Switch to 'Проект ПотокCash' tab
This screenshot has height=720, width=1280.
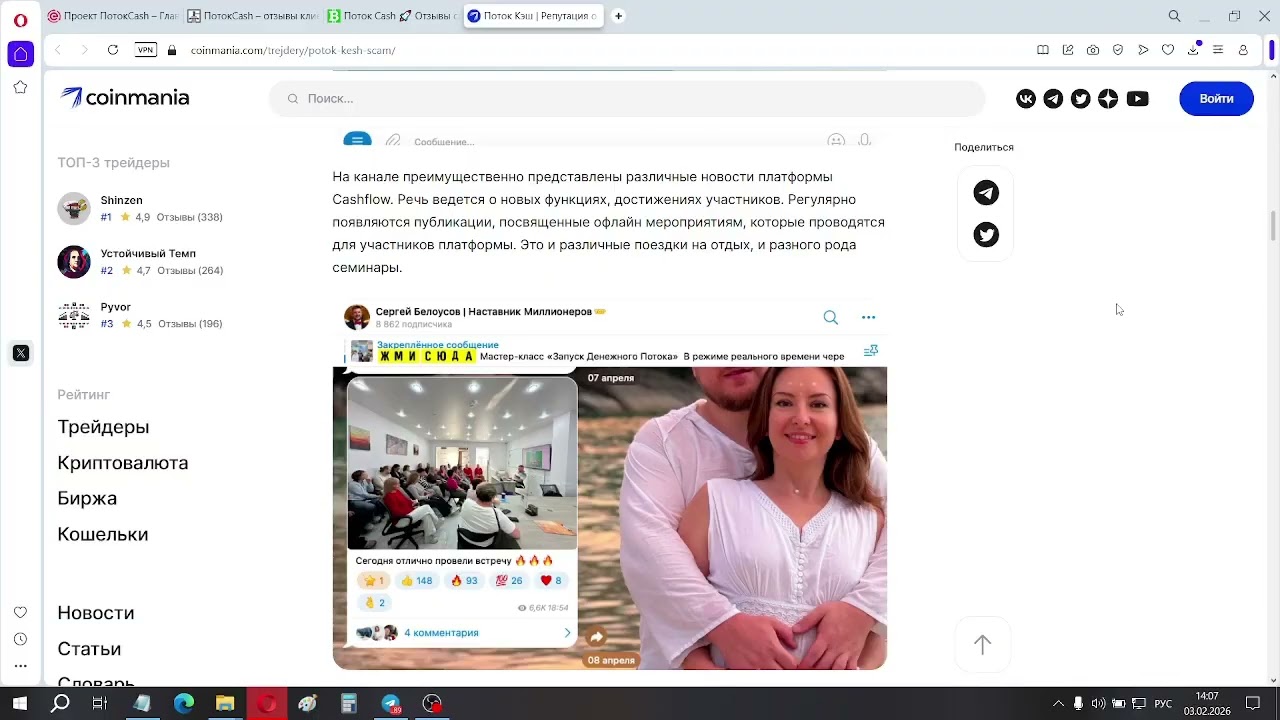pos(113,16)
